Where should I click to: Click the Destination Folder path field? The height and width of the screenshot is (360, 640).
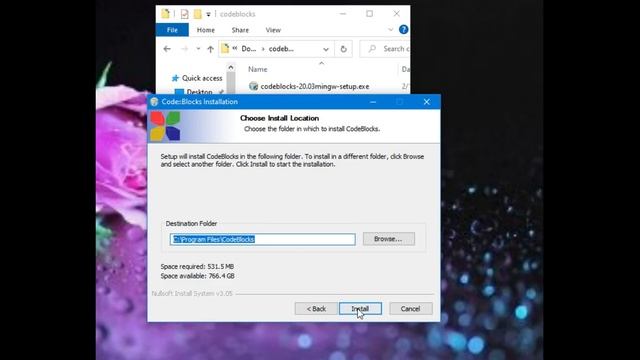coord(262,239)
